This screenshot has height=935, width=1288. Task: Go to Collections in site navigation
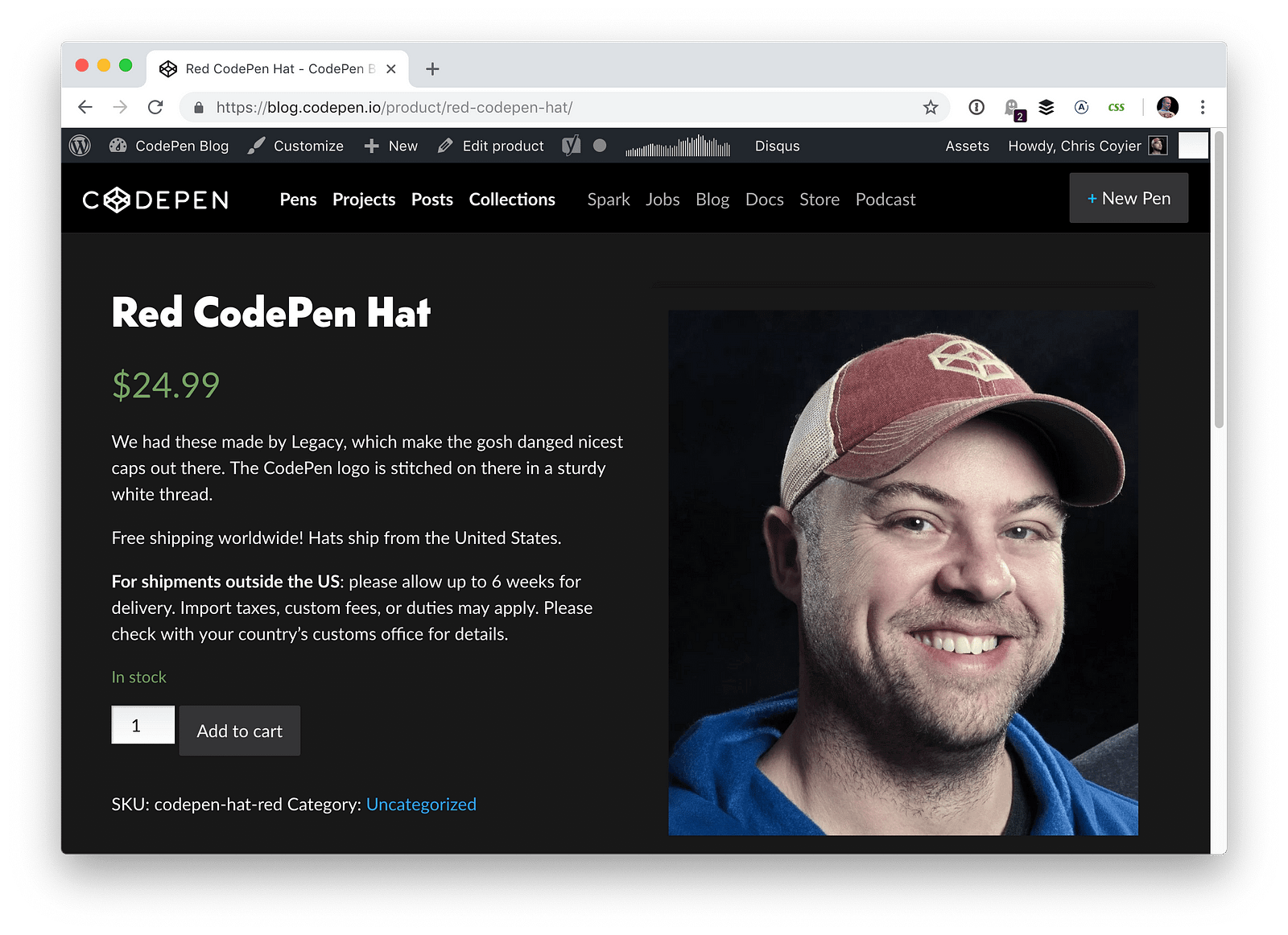(x=512, y=200)
